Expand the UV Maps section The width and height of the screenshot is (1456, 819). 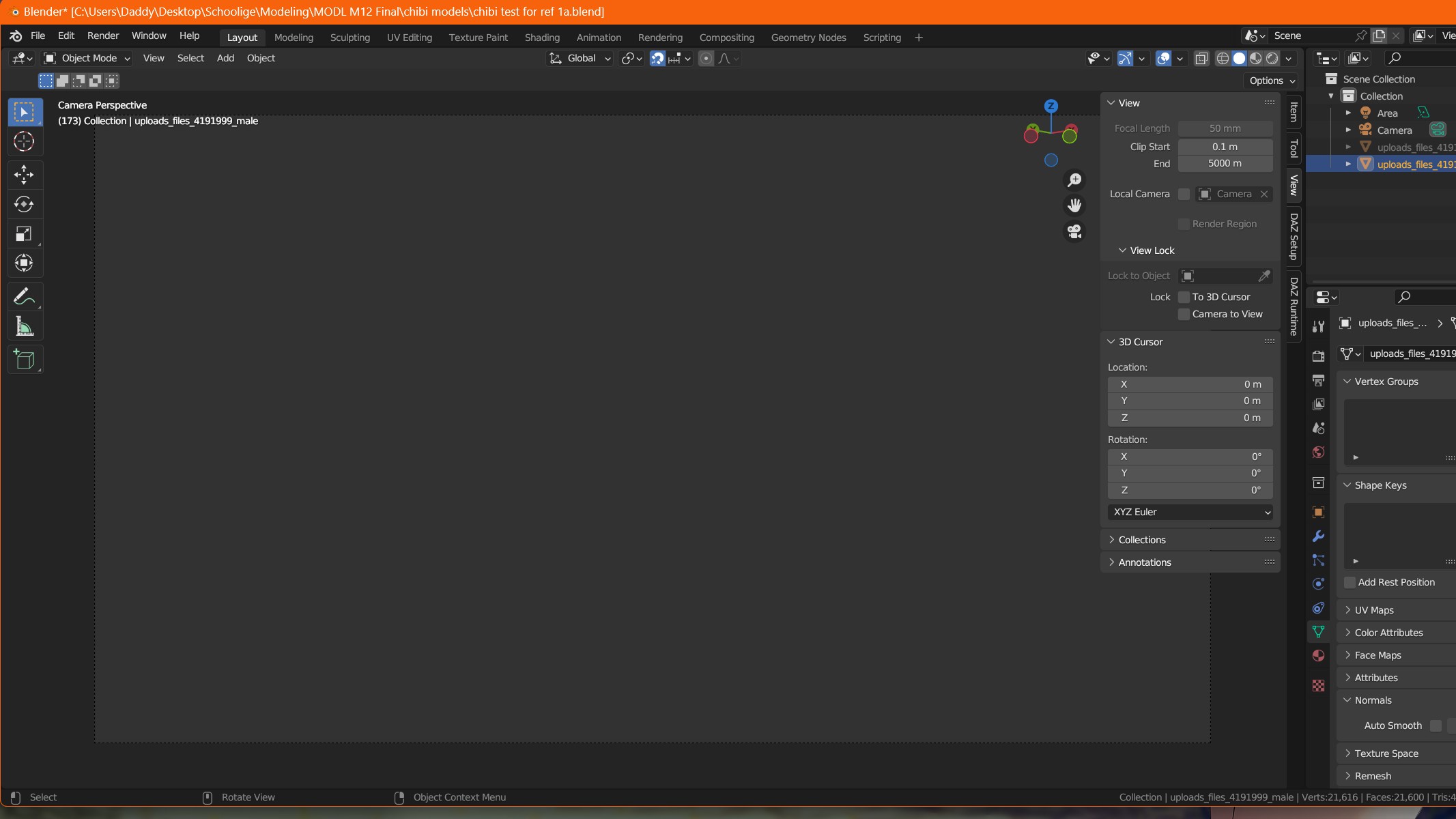[x=1373, y=610]
